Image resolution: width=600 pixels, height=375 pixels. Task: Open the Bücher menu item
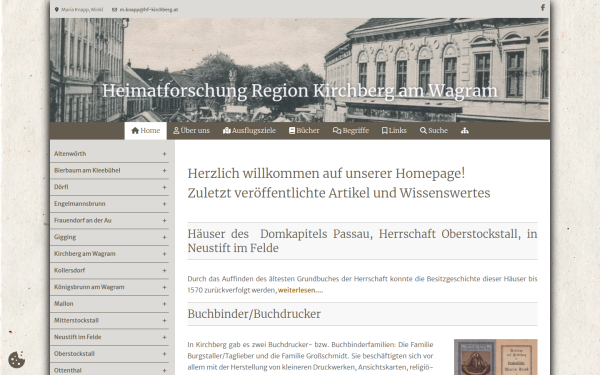(x=304, y=131)
